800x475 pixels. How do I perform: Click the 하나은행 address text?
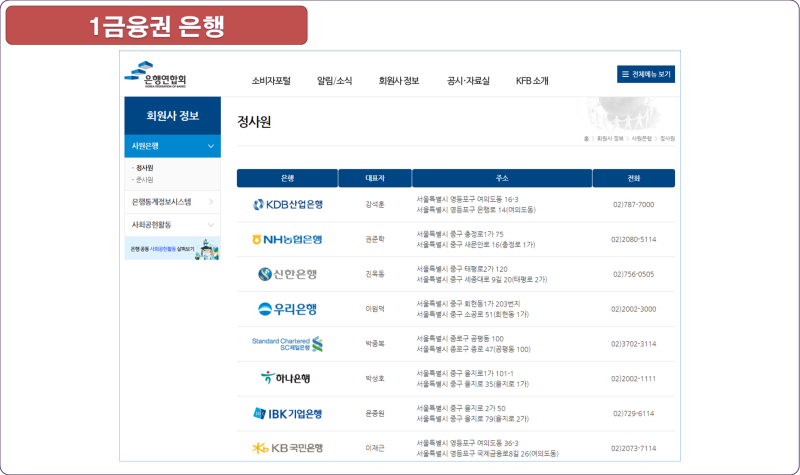472,379
